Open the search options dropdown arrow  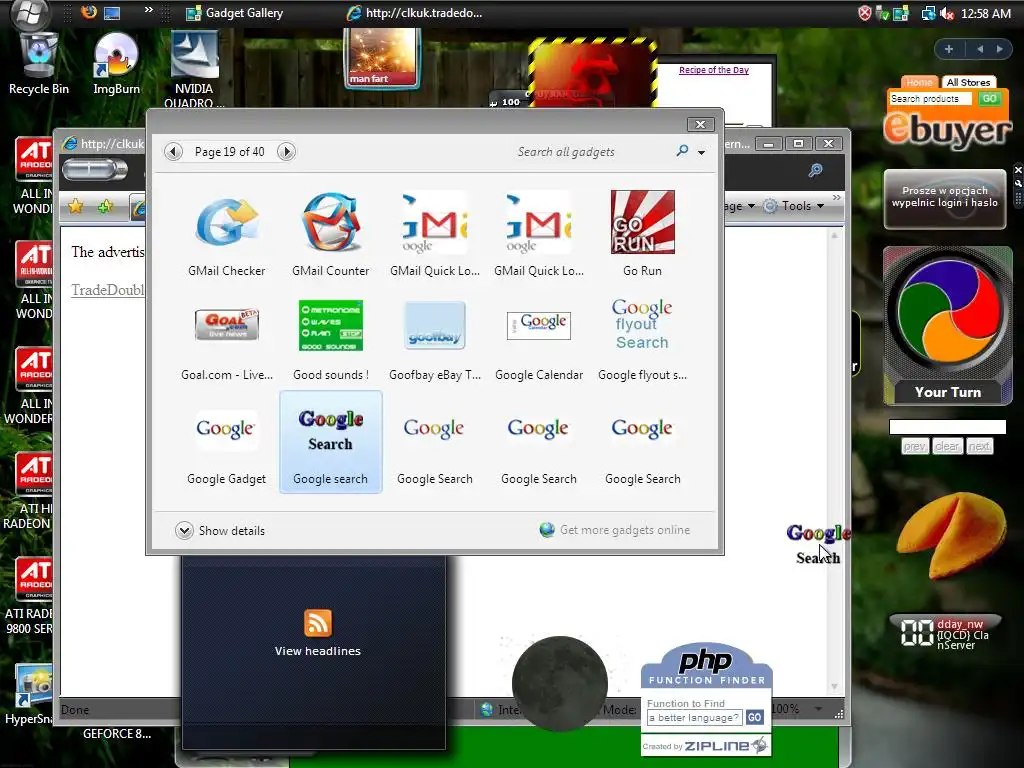coord(701,152)
